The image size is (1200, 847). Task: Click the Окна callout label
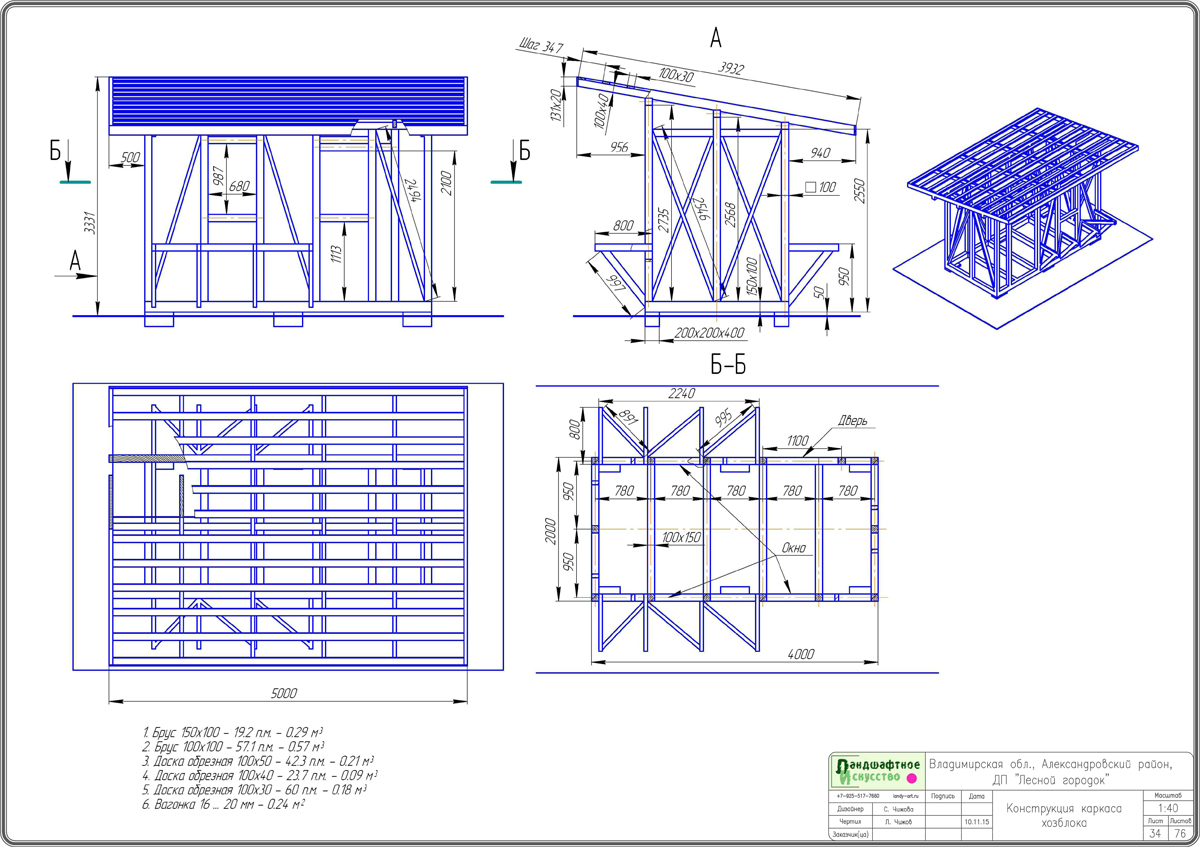coord(795,548)
